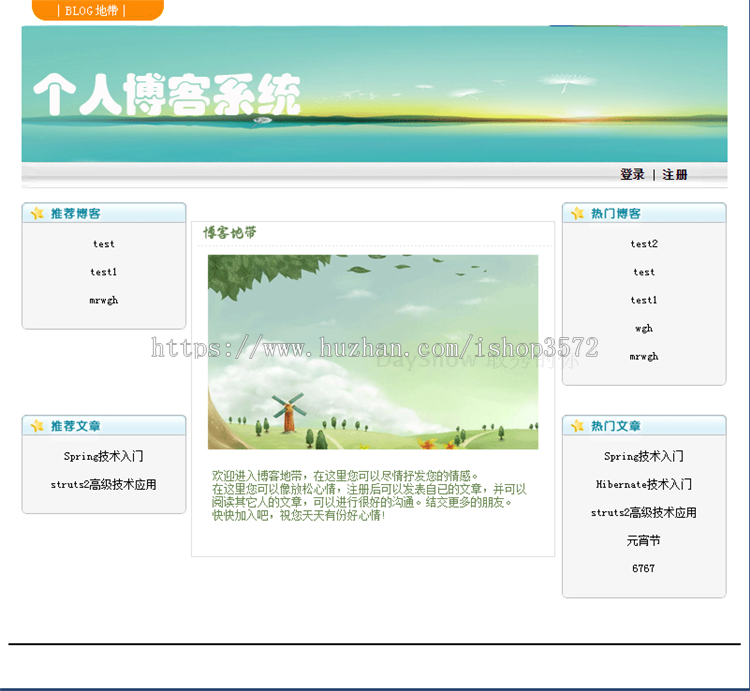This screenshot has width=750, height=691.
Task: Click the 推荐文章 panel heading
Action: pyautogui.click(x=76, y=426)
